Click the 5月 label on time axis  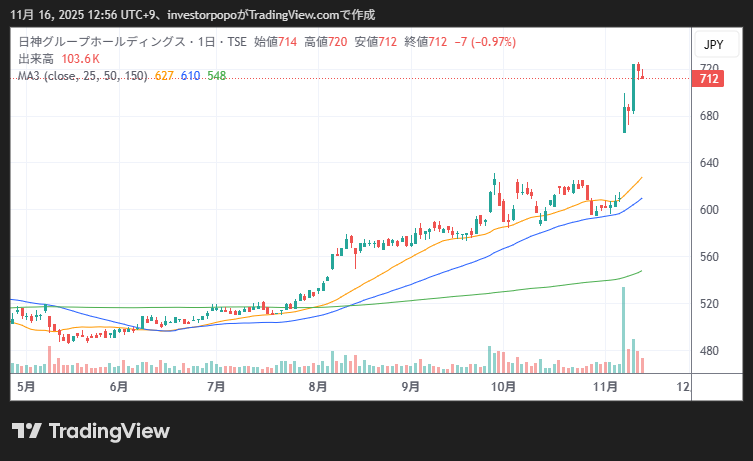click(26, 386)
